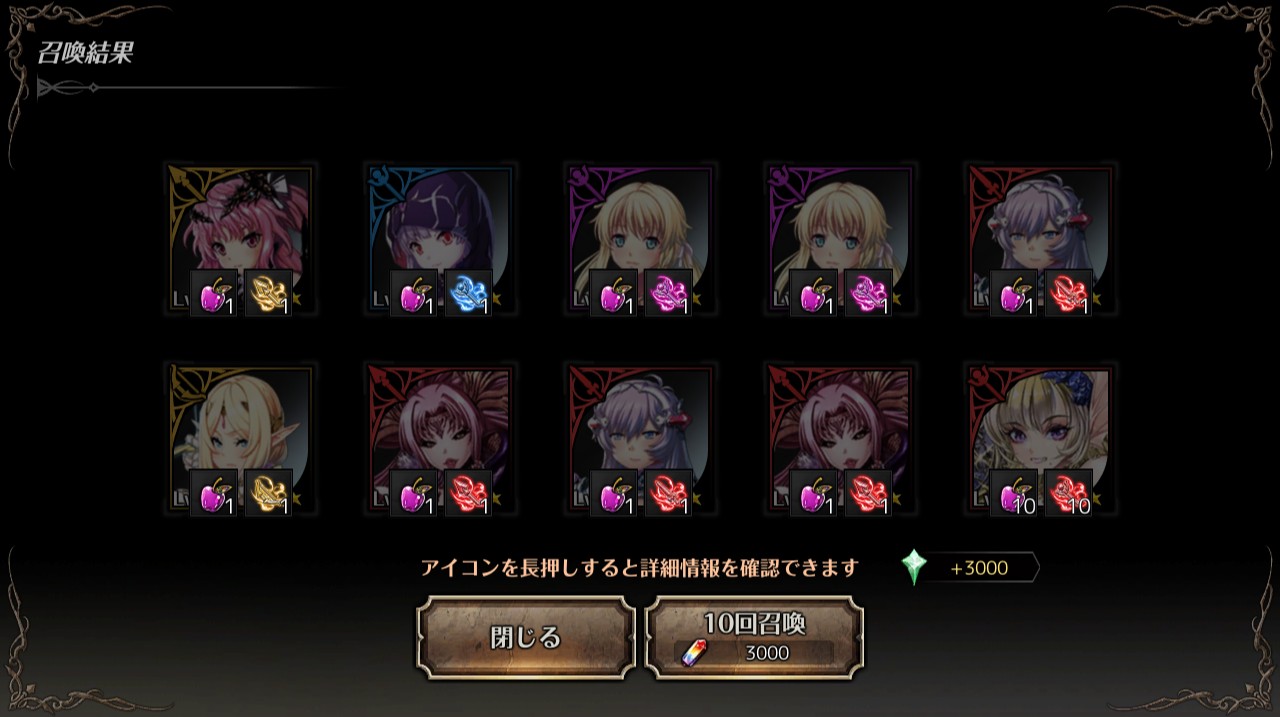Open the blonde elf character in the gold frame
The height and width of the screenshot is (717, 1280).
pyautogui.click(x=240, y=439)
